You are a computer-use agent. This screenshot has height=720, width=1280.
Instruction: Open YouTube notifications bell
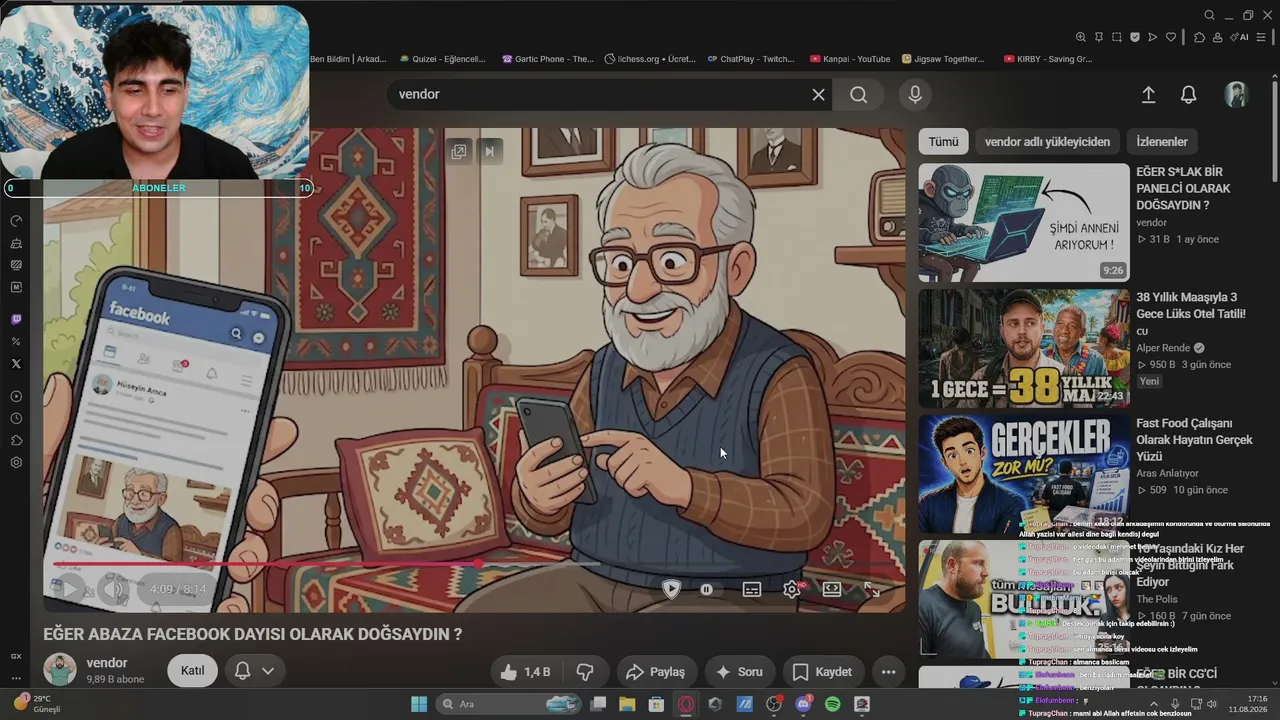pyautogui.click(x=1188, y=94)
